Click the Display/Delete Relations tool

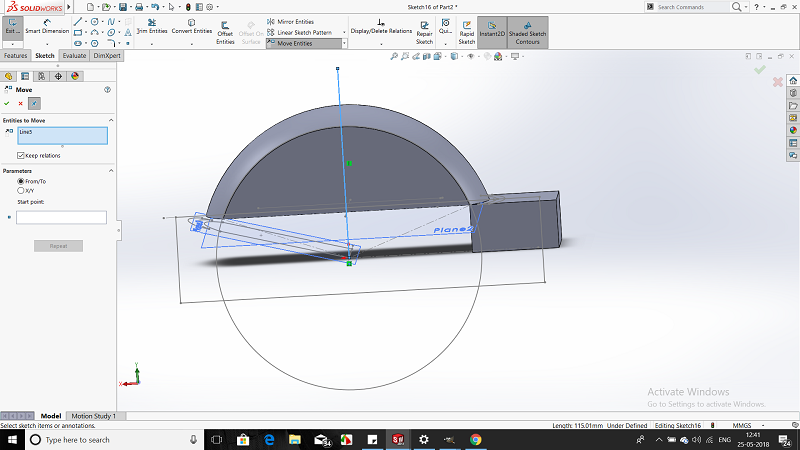[379, 26]
